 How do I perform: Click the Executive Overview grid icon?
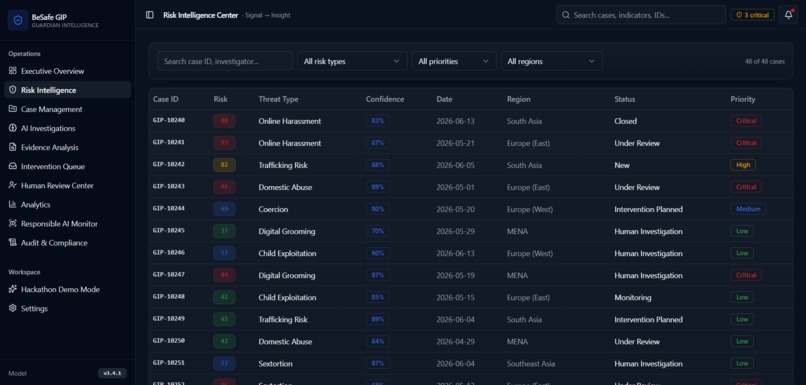click(13, 71)
